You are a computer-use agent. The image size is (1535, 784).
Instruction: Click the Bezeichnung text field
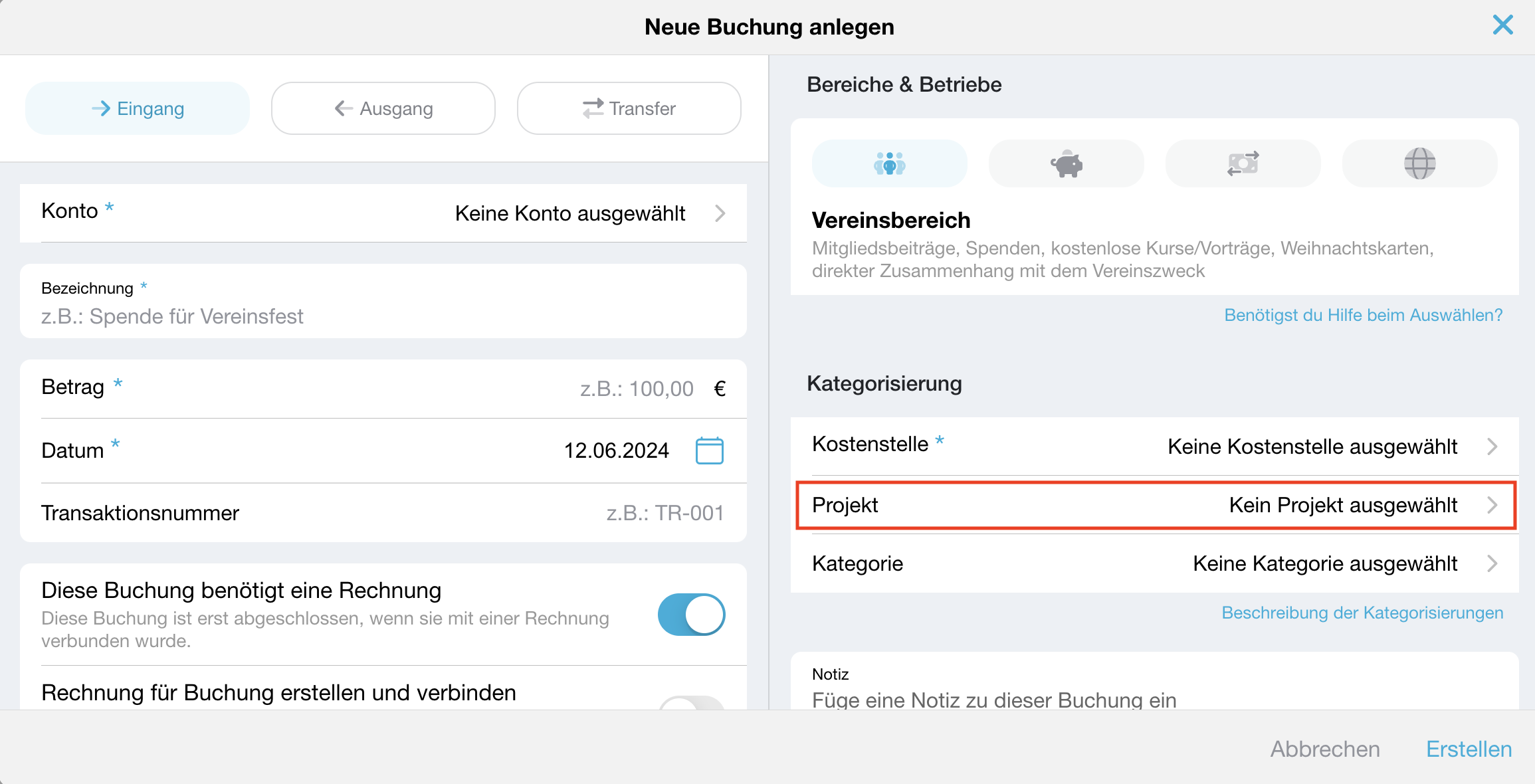click(x=383, y=301)
